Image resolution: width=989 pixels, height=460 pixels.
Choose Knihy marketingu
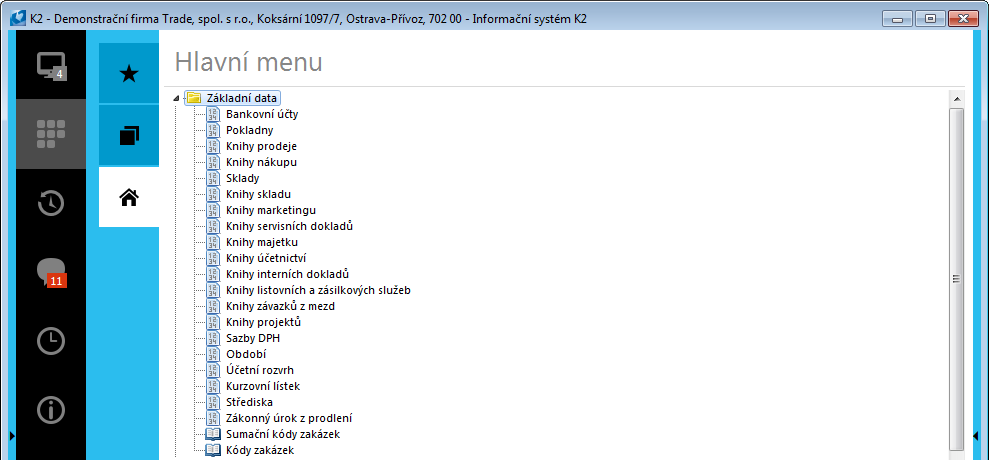271,210
